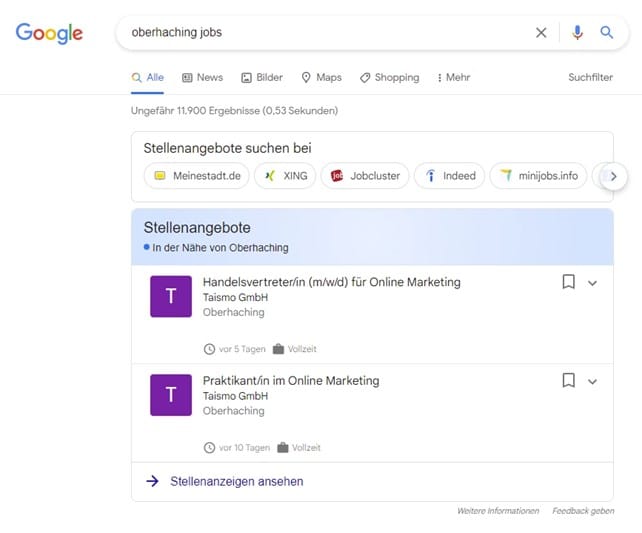Click the Taismo logo of the Handelsvertreter job

tap(171, 296)
